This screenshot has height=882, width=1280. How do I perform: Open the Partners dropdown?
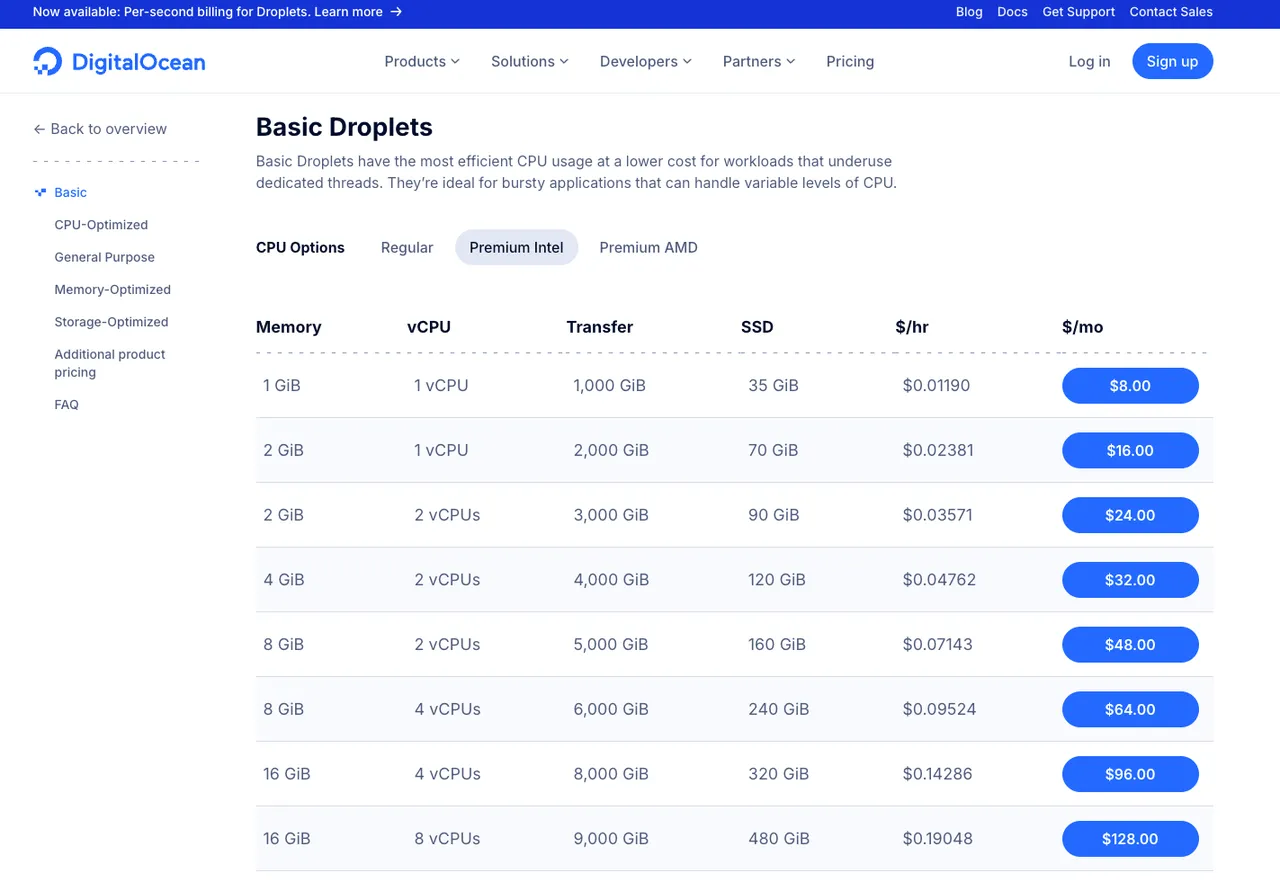tap(759, 61)
